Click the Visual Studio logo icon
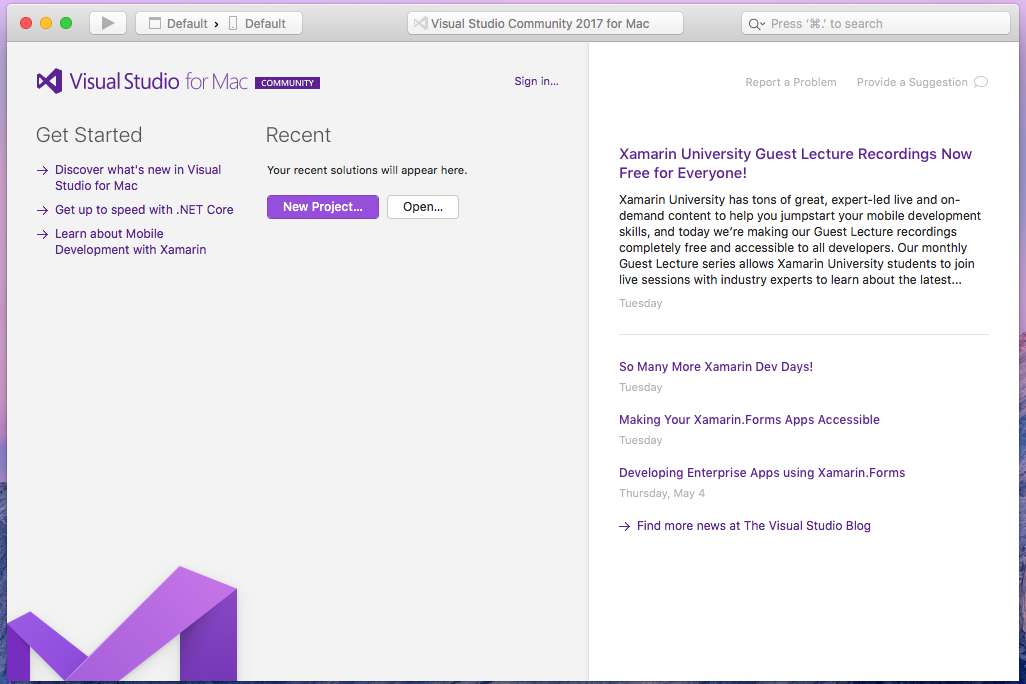The image size is (1026, 684). pyautogui.click(x=49, y=82)
